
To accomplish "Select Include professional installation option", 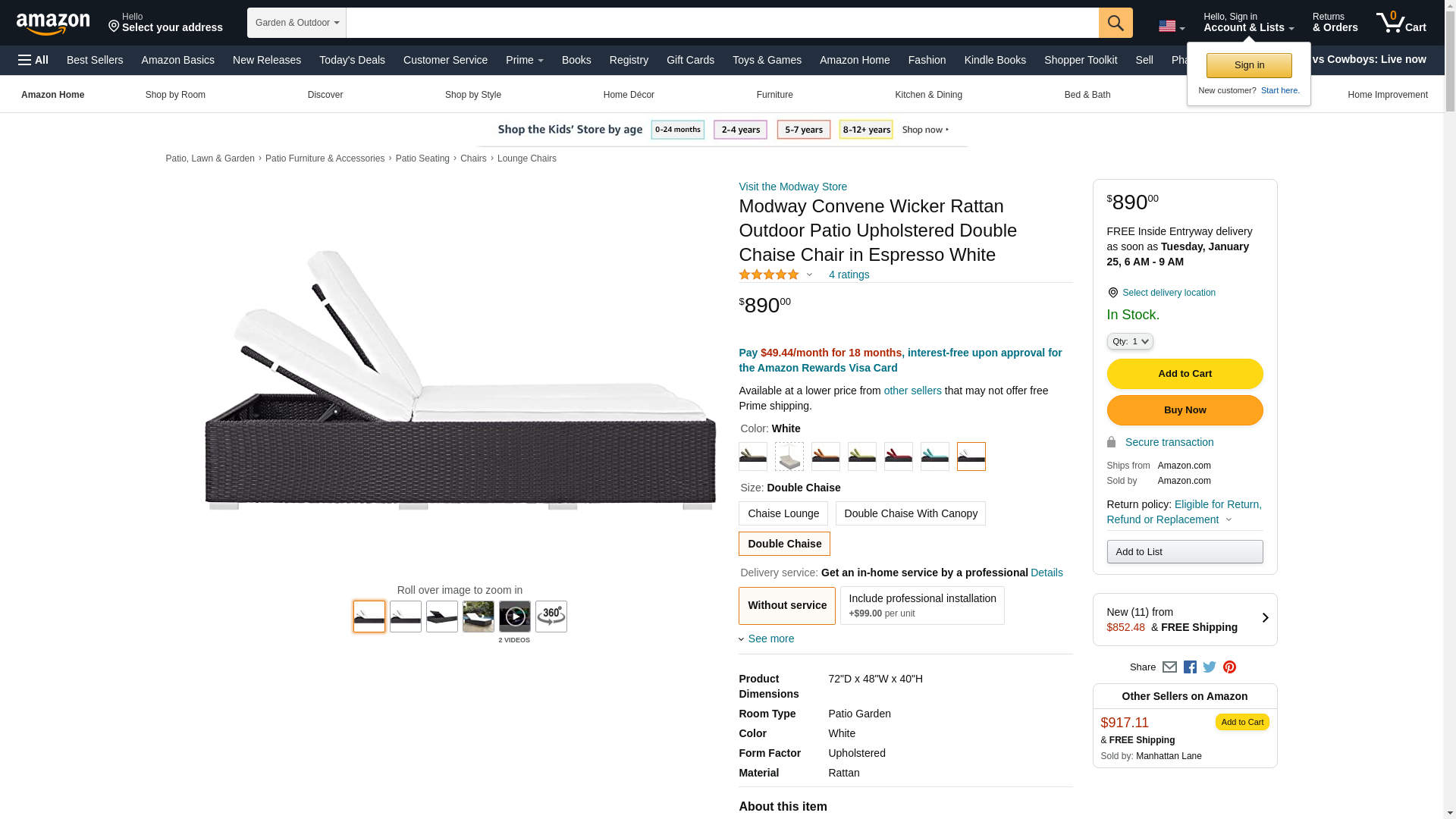I will (921, 605).
